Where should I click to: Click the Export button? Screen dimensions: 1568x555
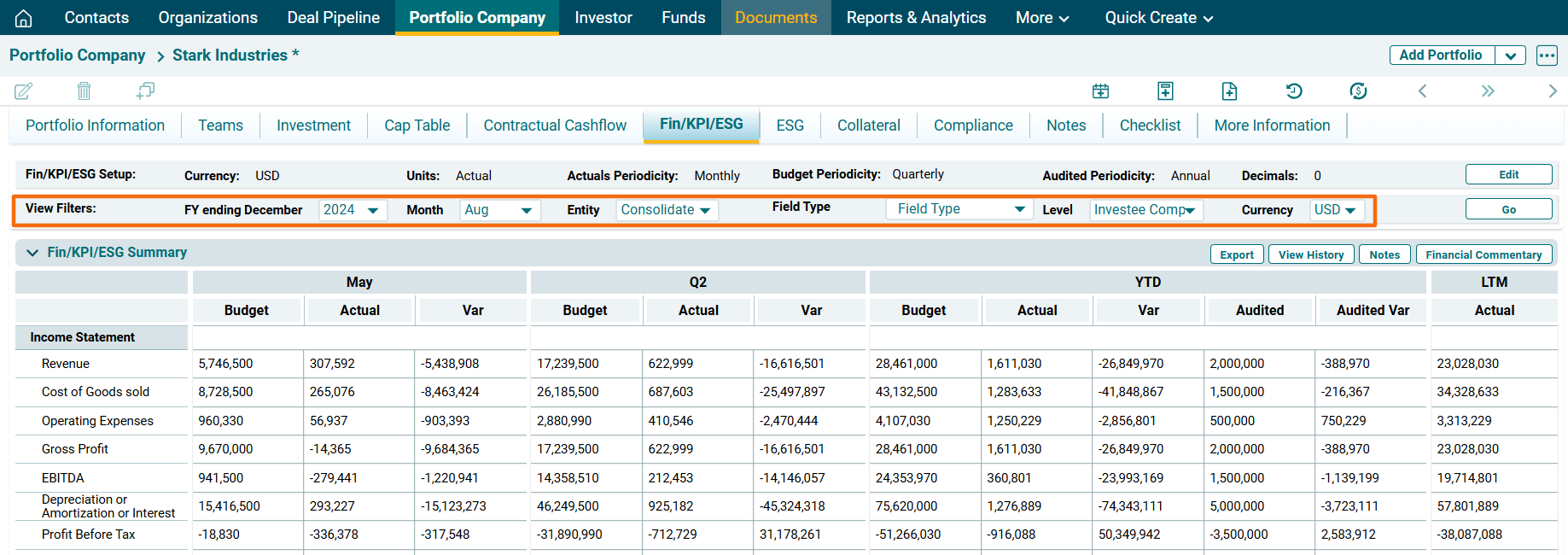point(1236,254)
